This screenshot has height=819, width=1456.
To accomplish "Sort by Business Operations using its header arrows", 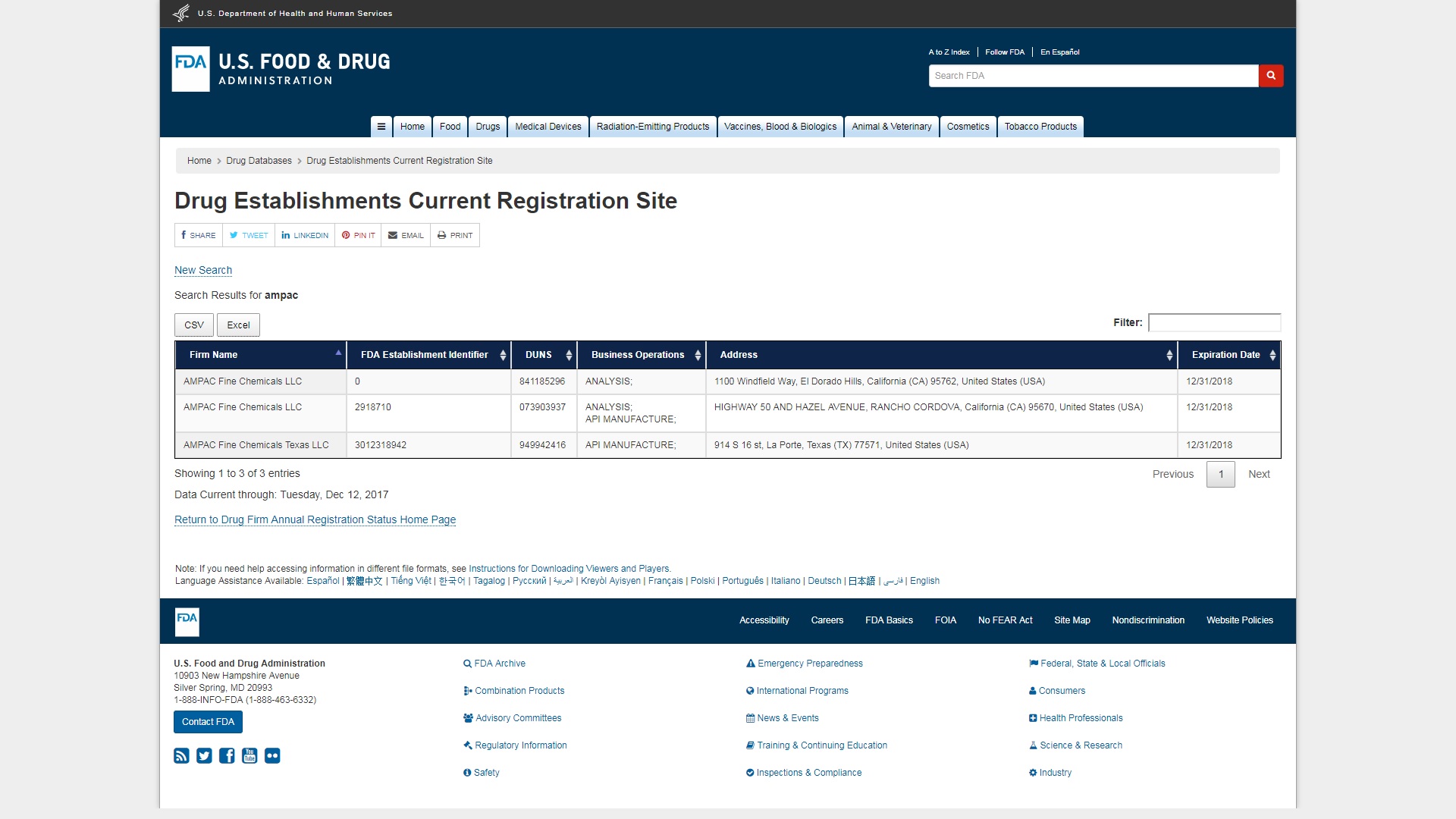I will (698, 355).
